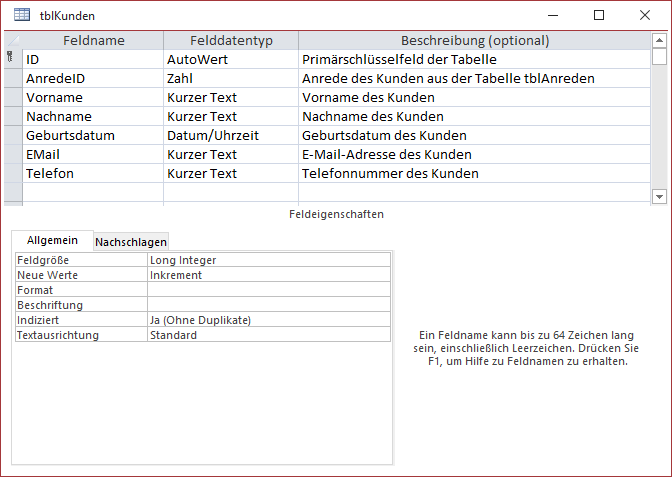
Task: Click the row selector of the Vorname row
Action: pos(13,97)
